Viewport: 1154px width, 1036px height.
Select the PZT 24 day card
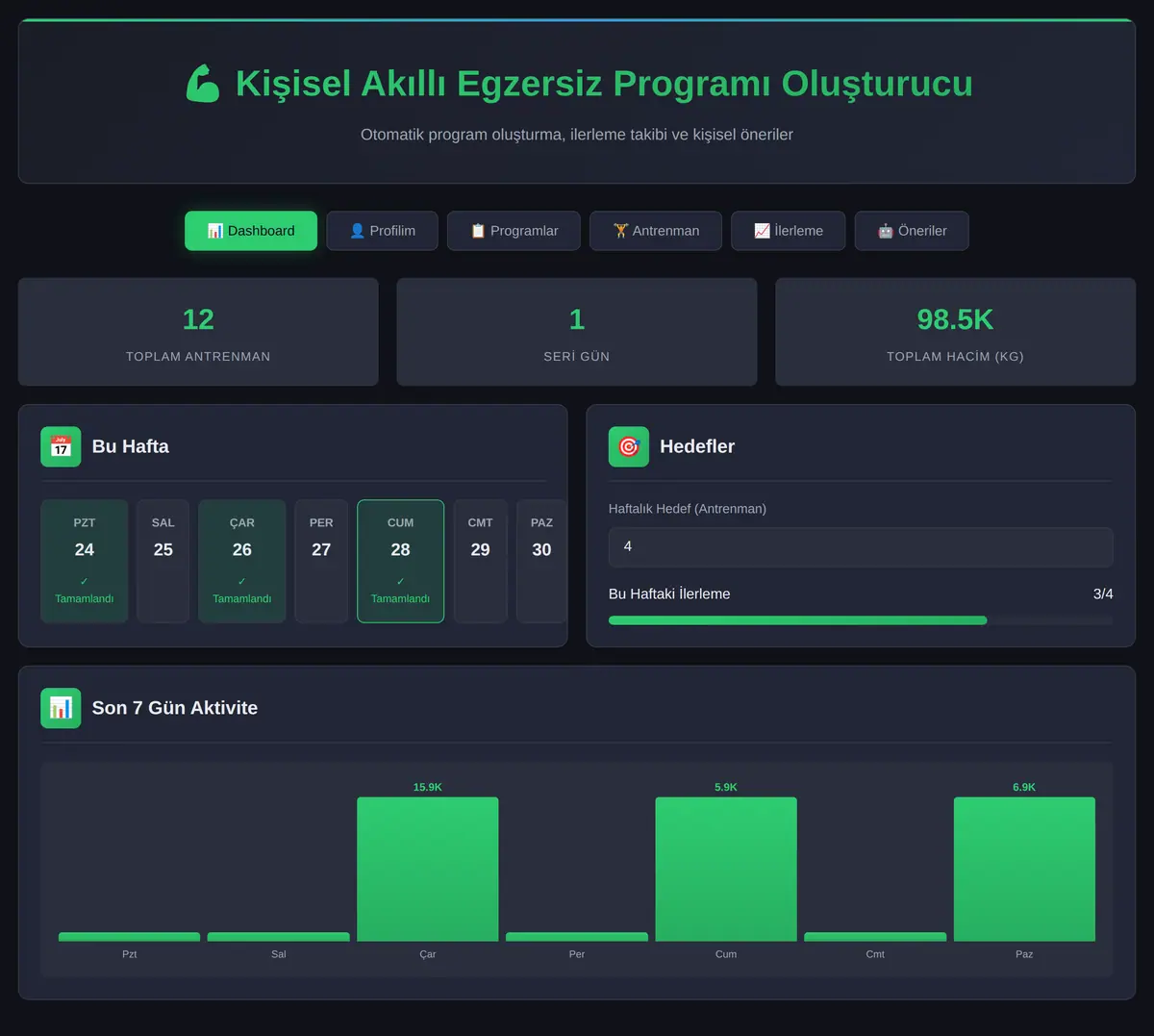[x=85, y=561]
